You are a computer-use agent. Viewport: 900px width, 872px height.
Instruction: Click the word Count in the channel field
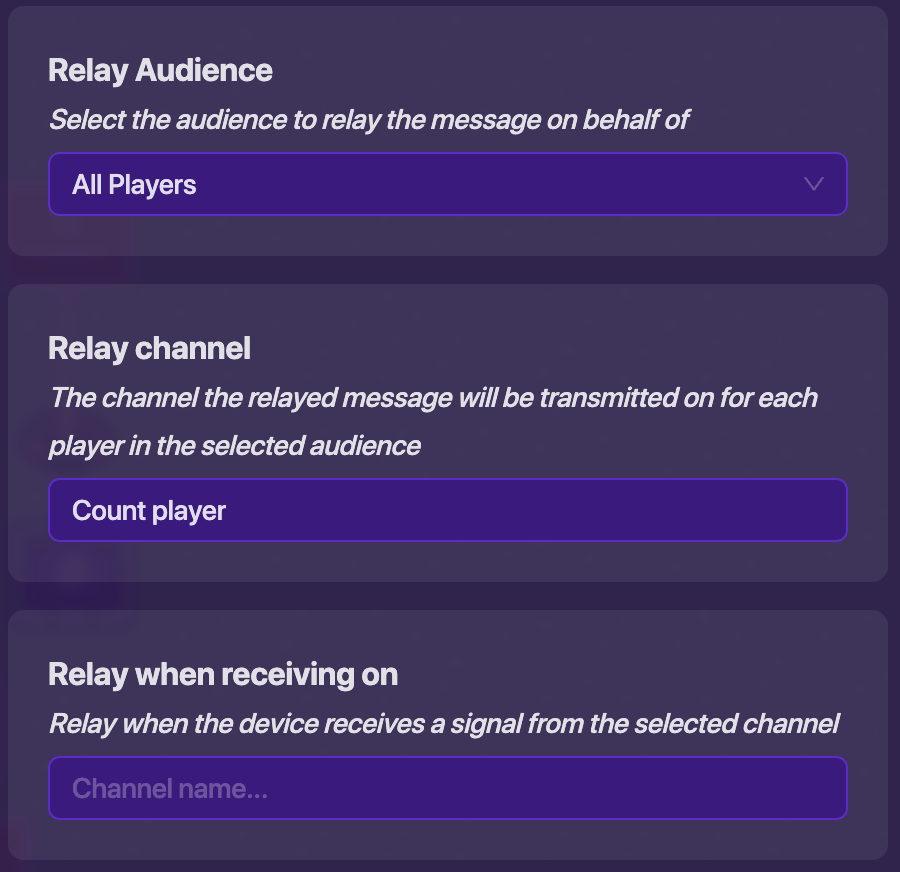[109, 511]
